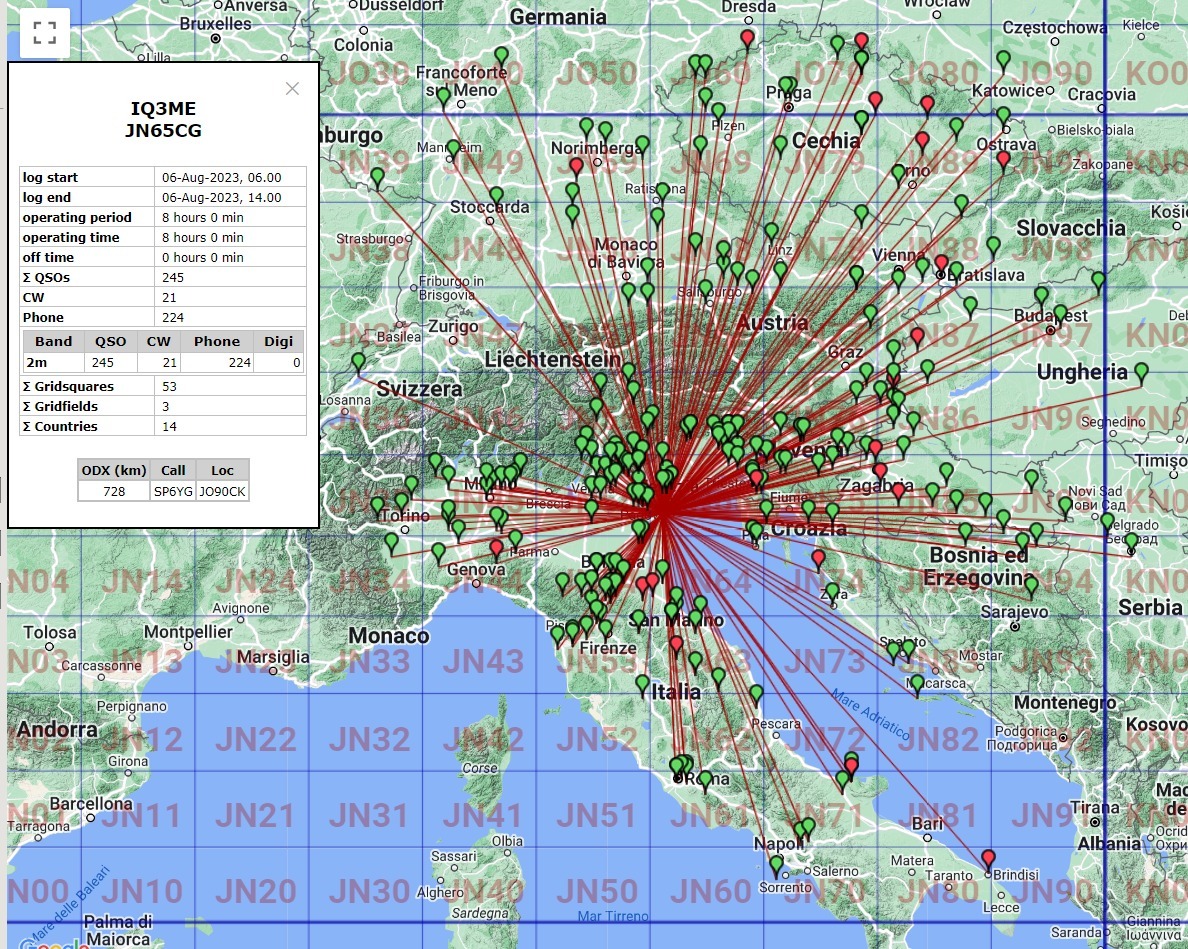Viewport: 1188px width, 949px height.
Task: Click the green marker at Zara
Action: pyautogui.click(x=833, y=594)
